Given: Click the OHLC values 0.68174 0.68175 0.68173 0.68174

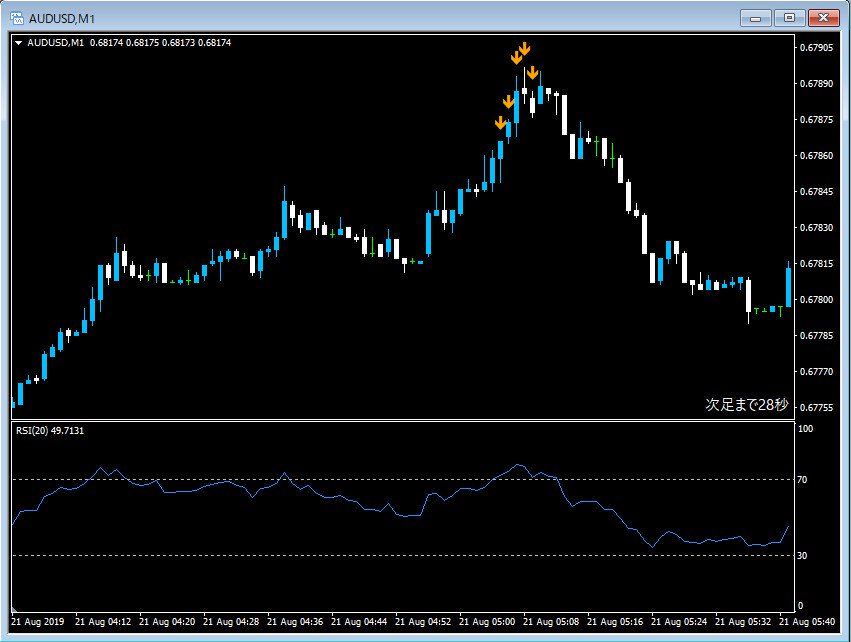Looking at the screenshot, I should point(160,42).
